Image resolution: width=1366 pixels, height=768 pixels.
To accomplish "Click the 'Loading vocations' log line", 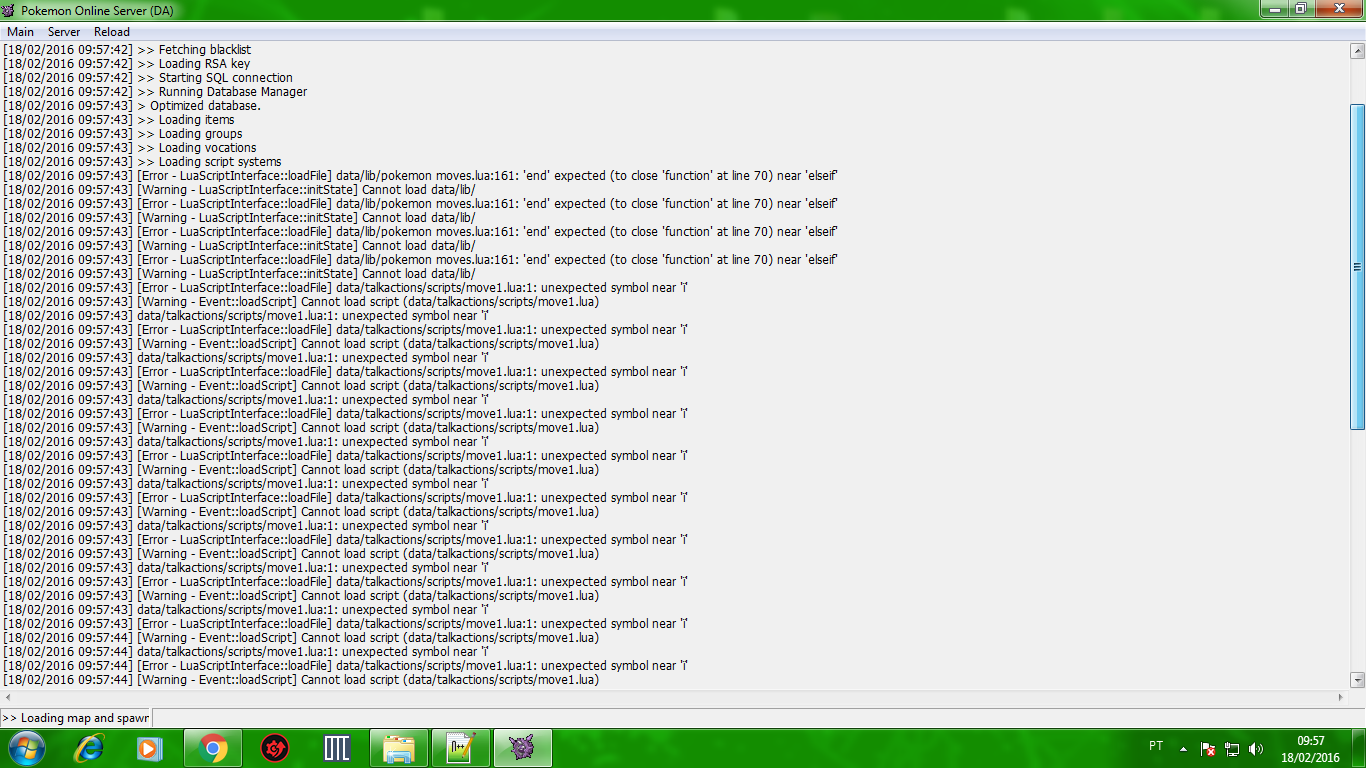I will click(130, 148).
